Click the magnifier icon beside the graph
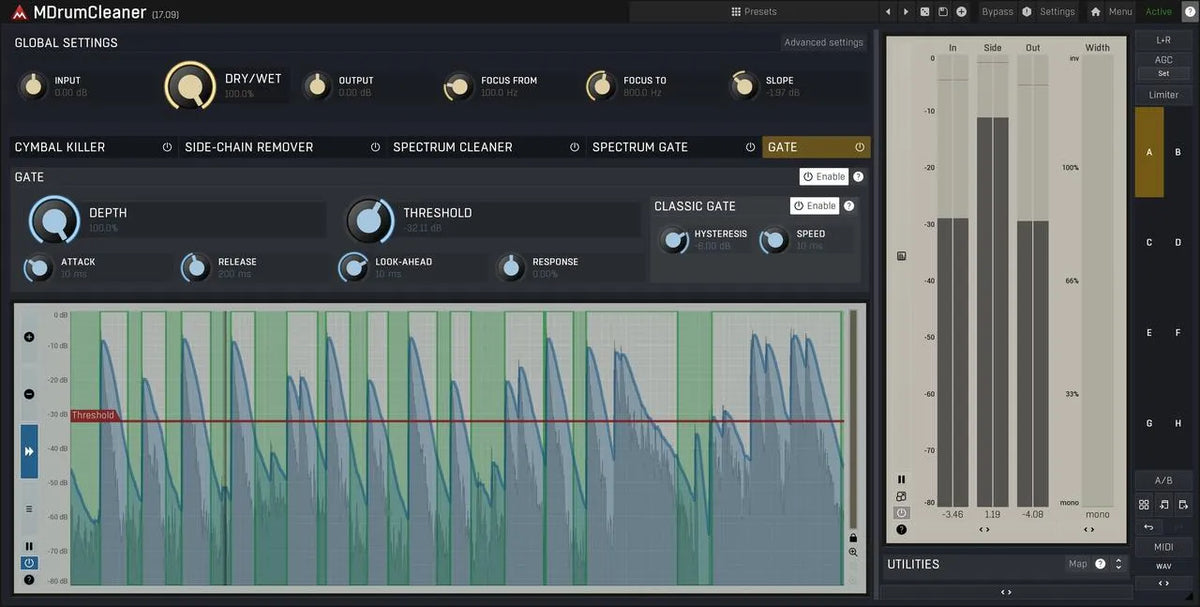Viewport: 1200px width, 607px height. pyautogui.click(x=853, y=552)
